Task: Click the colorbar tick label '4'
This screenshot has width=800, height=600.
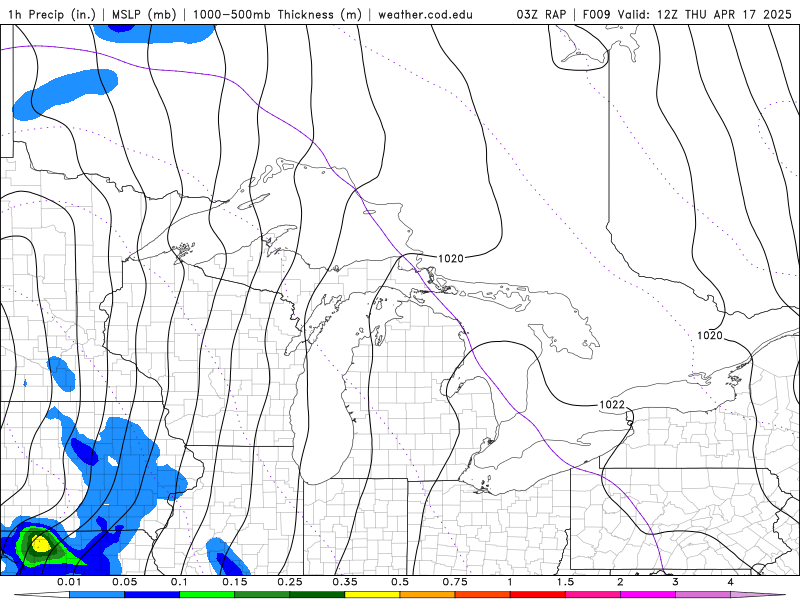Action: tap(731, 582)
